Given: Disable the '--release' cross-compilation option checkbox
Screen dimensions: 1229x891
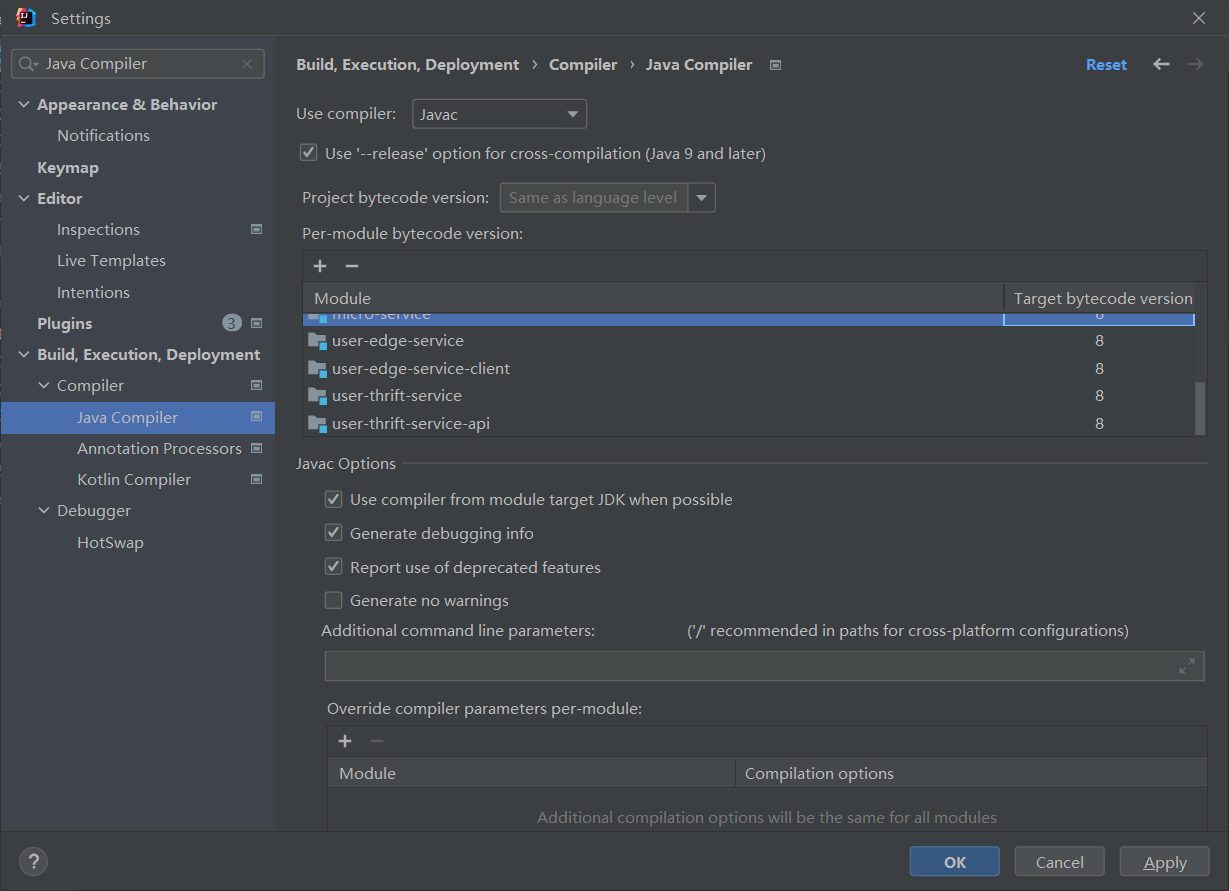Looking at the screenshot, I should (x=309, y=153).
